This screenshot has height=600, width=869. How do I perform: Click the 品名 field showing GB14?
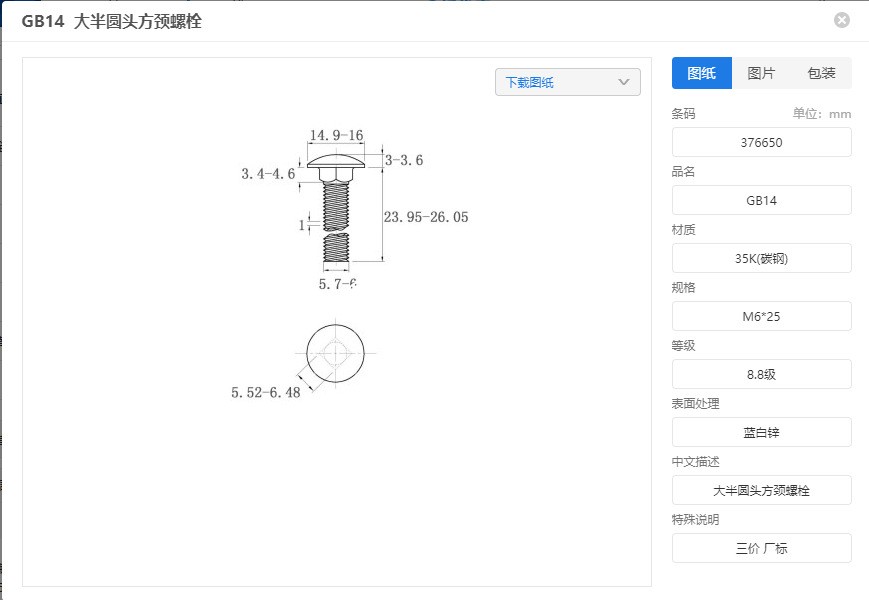pyautogui.click(x=761, y=201)
